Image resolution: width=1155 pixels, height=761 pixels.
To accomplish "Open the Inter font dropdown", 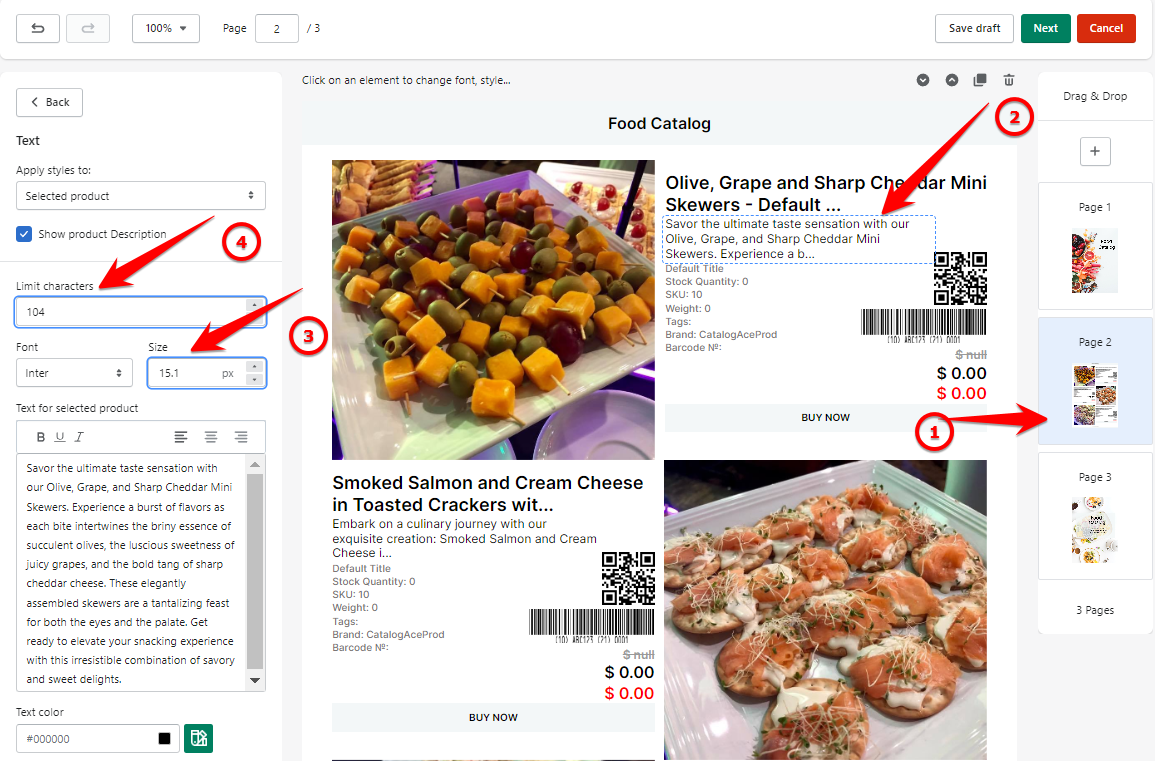I will pos(74,373).
